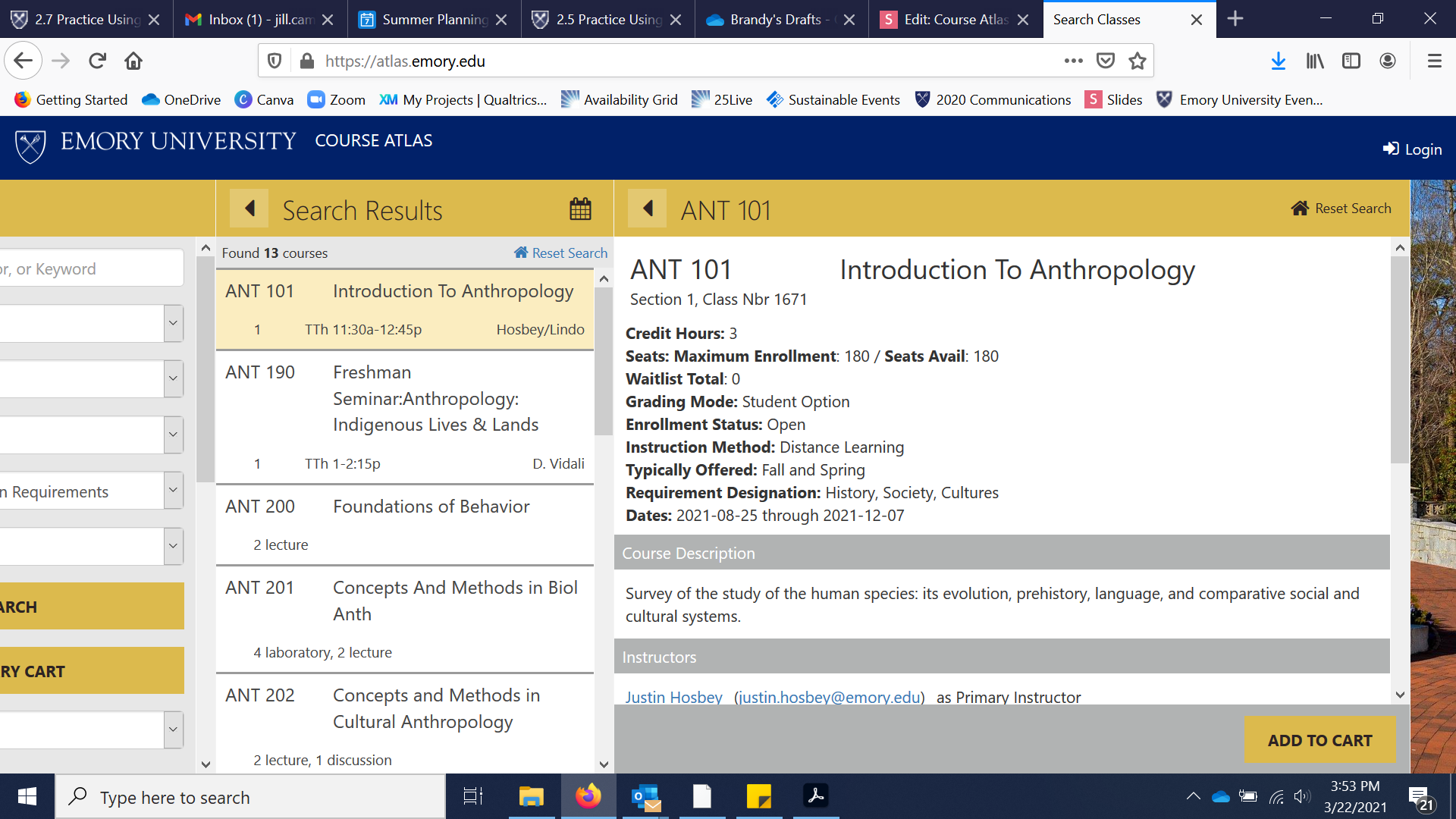Screen dimensions: 1456x819
Task: Open the calendar view icon in Search Results
Action: coord(580,209)
